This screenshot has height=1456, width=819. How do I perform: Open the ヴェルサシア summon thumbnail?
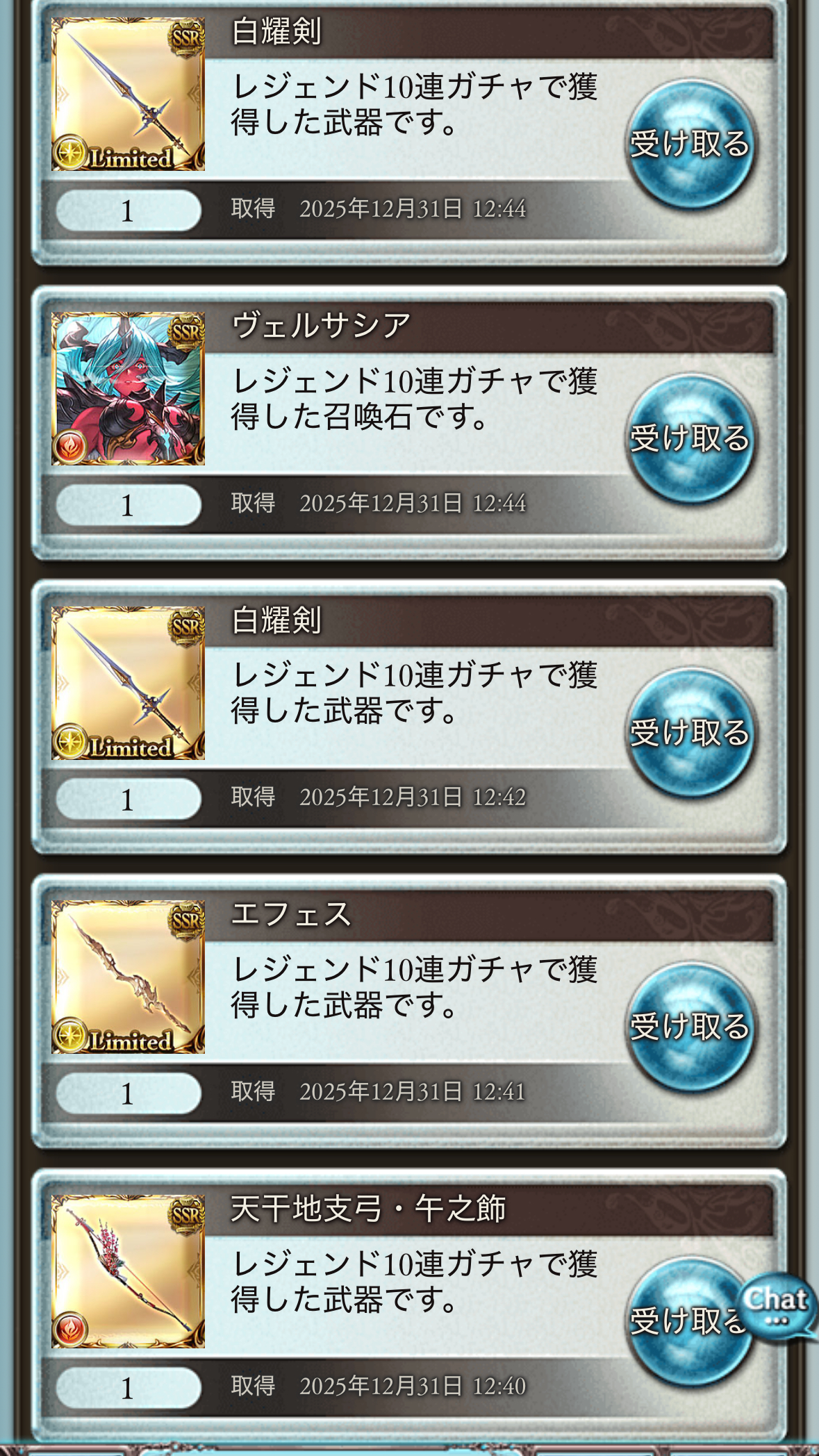pos(129,388)
